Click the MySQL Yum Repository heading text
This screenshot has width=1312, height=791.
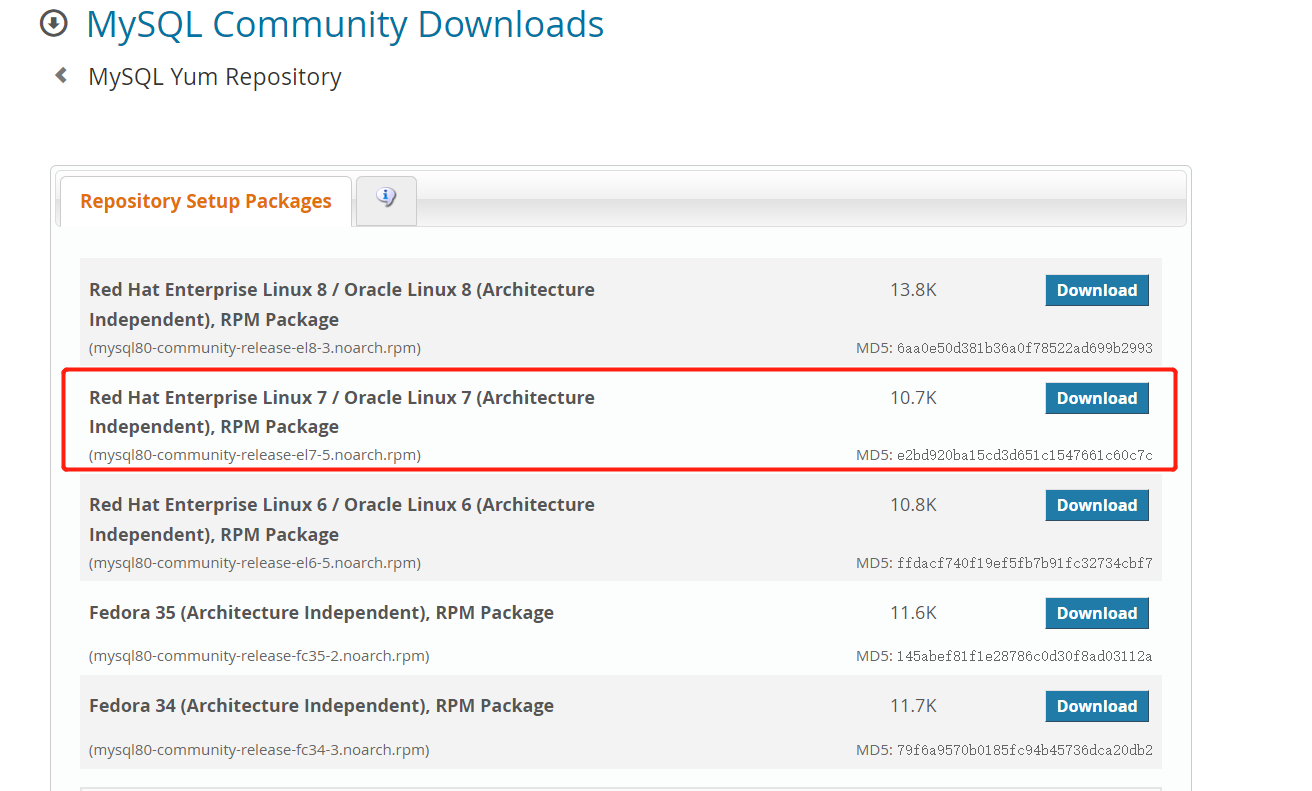coord(215,77)
